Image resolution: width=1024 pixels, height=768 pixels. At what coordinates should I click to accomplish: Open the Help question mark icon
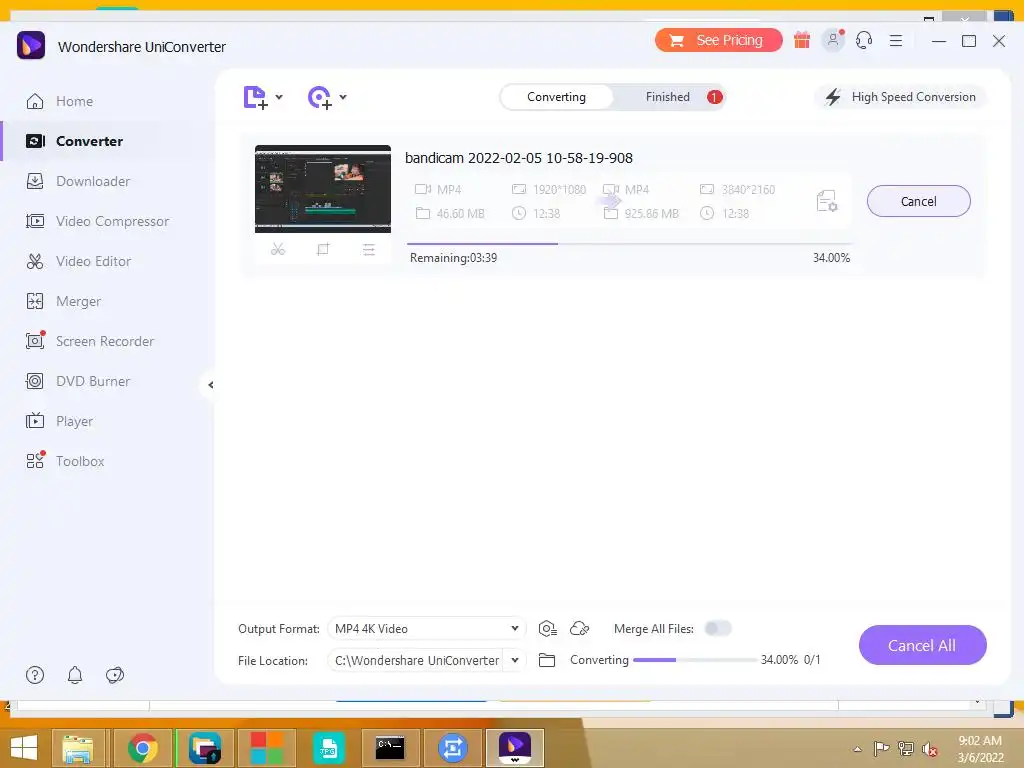tap(35, 675)
